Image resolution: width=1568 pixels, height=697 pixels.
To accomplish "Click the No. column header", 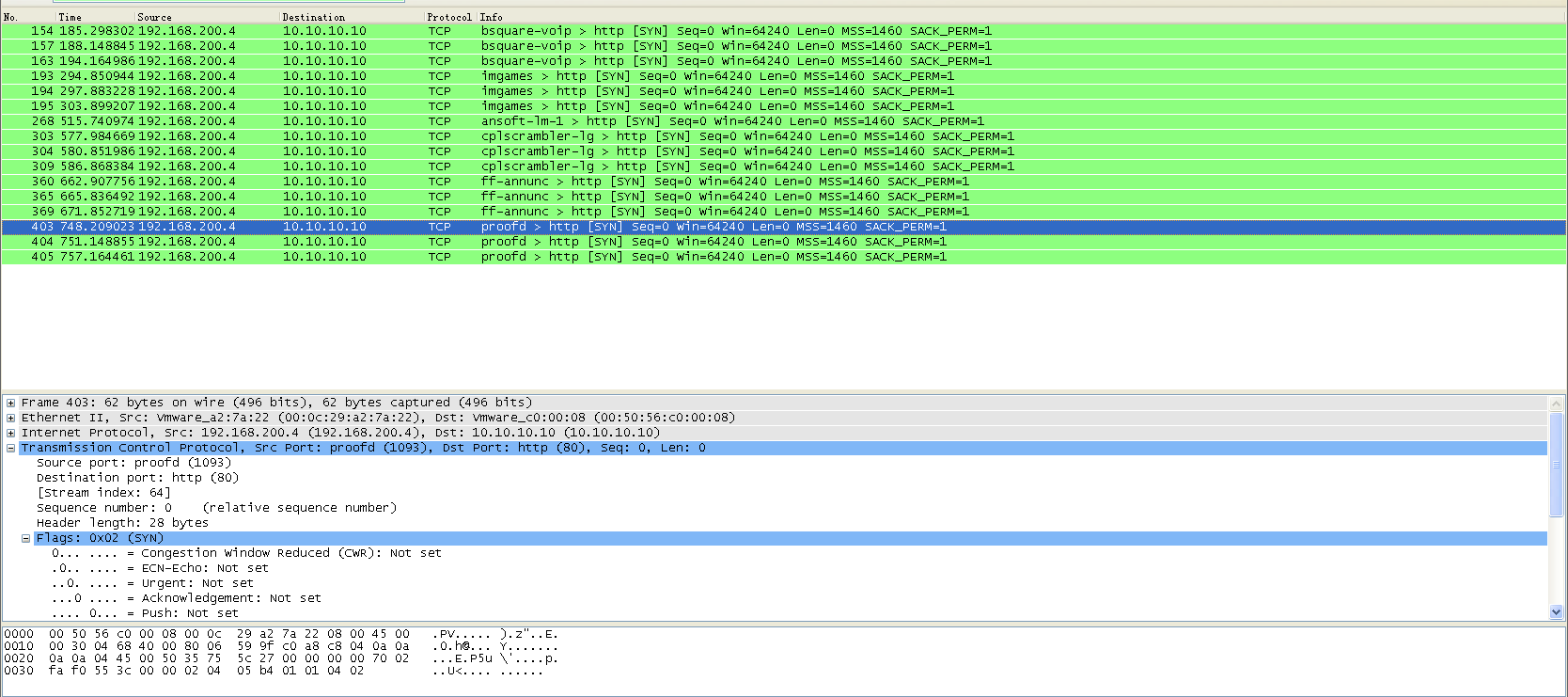I will pos(29,17).
